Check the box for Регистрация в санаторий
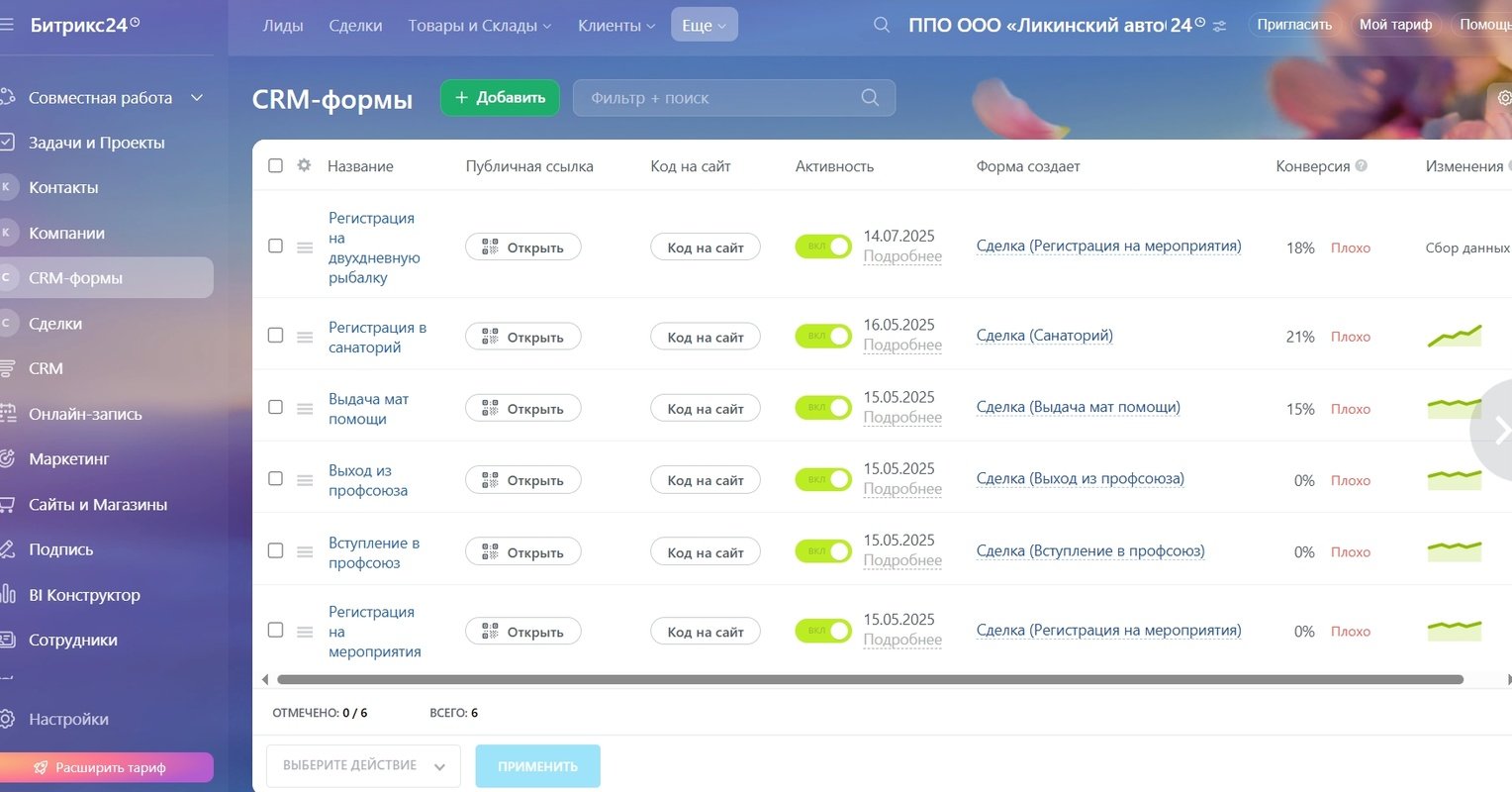 (275, 335)
